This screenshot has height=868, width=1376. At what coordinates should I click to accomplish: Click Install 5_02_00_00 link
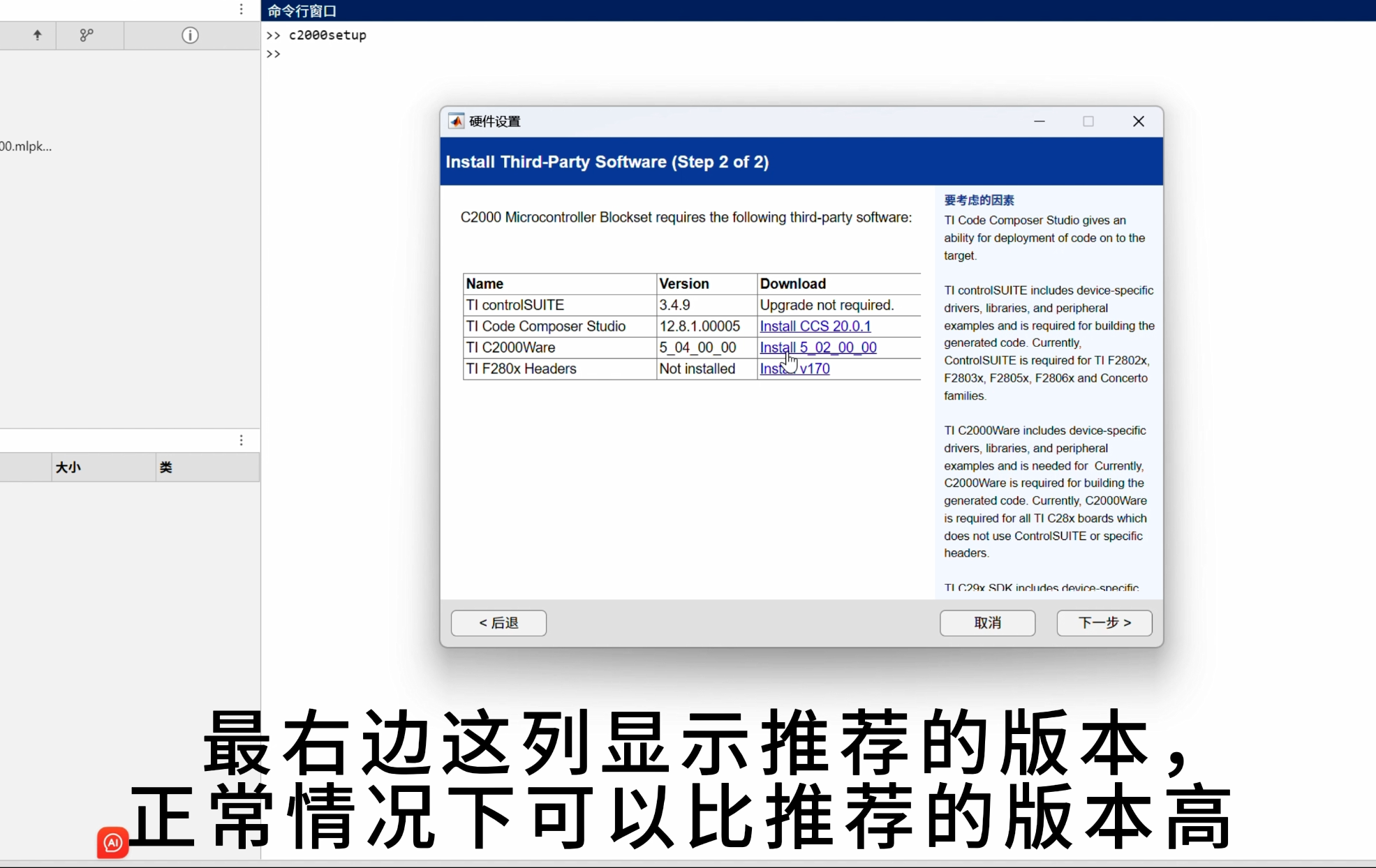click(818, 347)
